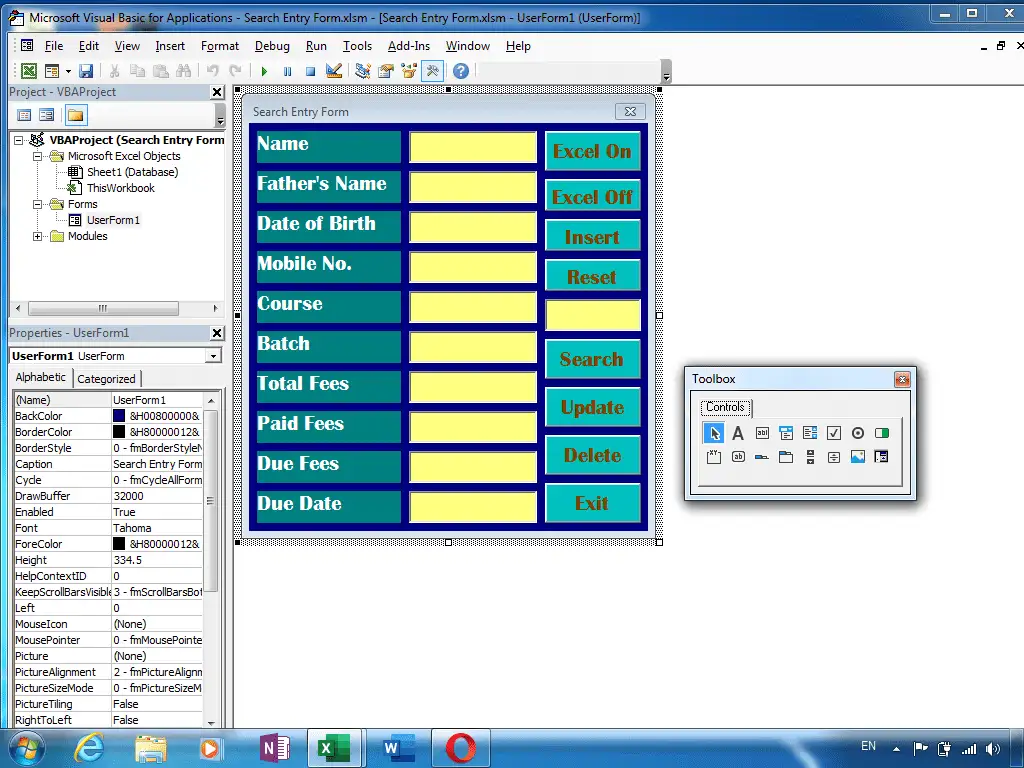The image size is (1024, 768).
Task: Select the ComboBox tool in Toolbox
Action: coord(786,432)
